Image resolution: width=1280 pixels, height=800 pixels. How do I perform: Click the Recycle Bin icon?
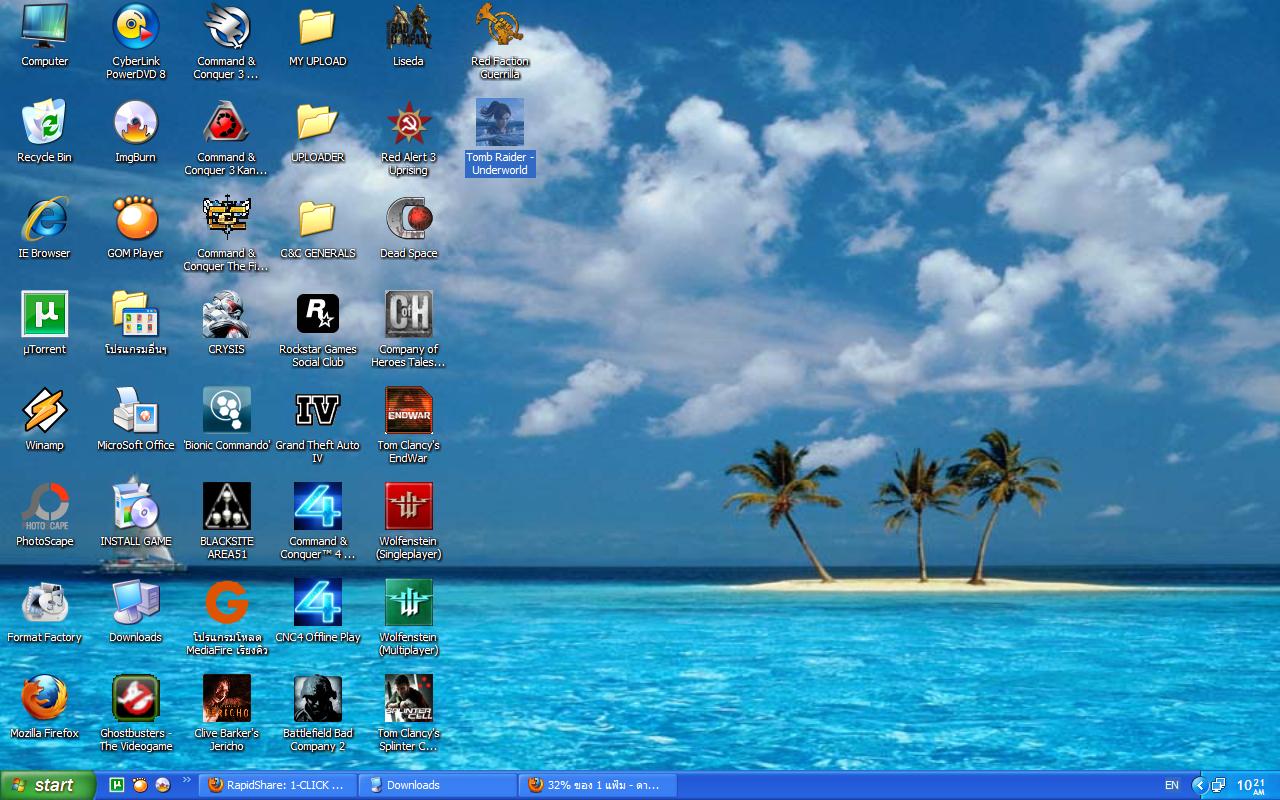pos(45,123)
